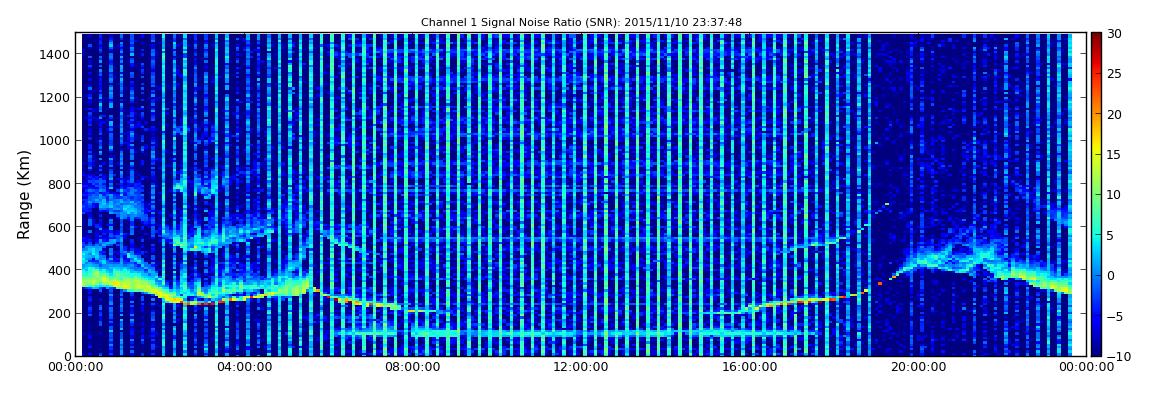The height and width of the screenshot is (407, 1150).
Task: Click the 04:00:00 time axis label
Action: tap(246, 367)
